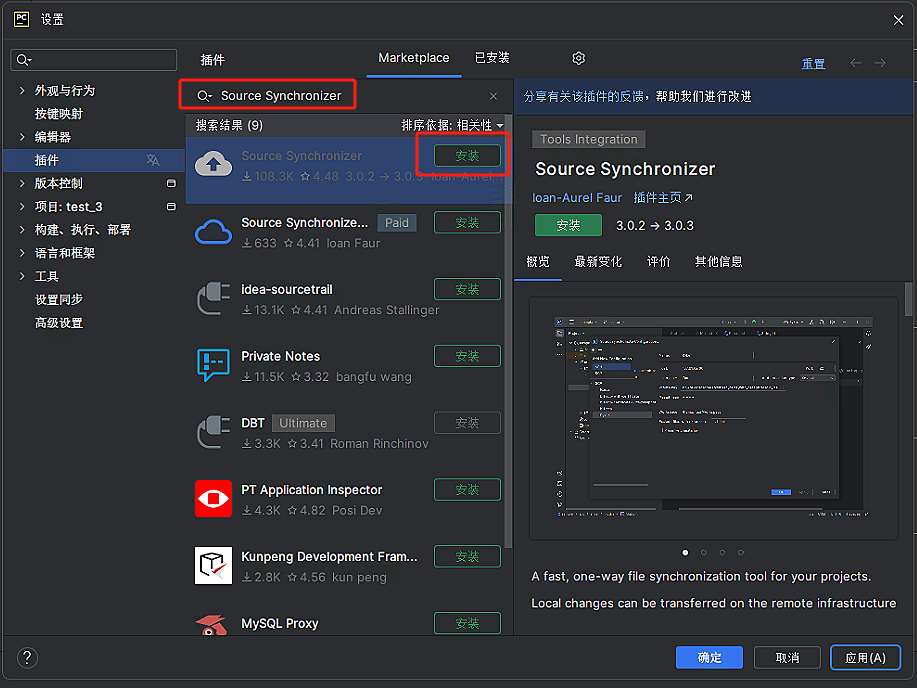The image size is (917, 688).
Task: Switch to the Marketplace tab
Action: pyautogui.click(x=414, y=58)
